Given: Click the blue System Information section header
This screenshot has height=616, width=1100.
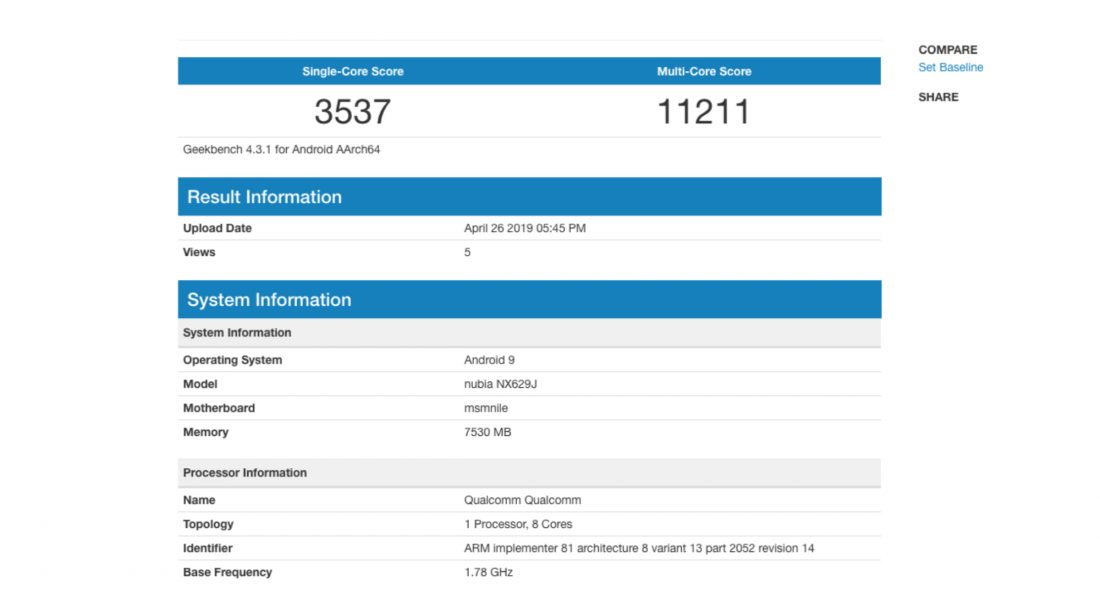Looking at the screenshot, I should (x=269, y=300).
